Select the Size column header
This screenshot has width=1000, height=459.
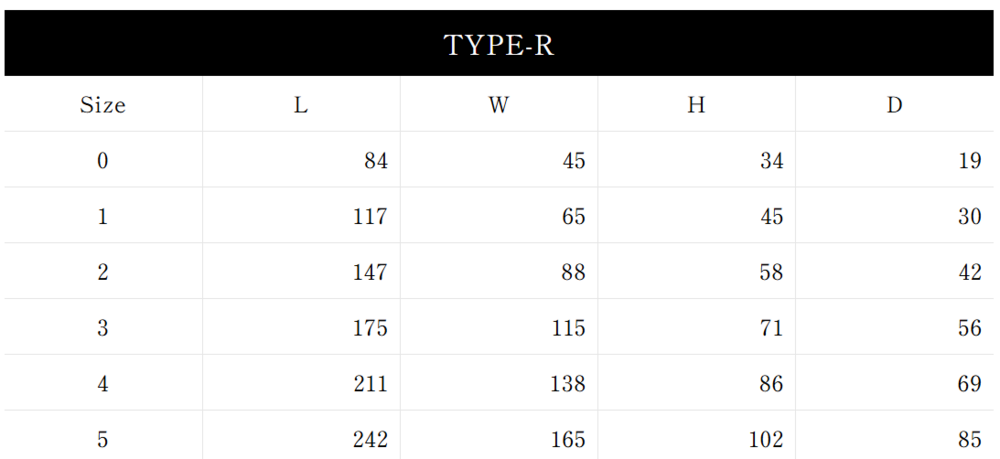click(103, 105)
